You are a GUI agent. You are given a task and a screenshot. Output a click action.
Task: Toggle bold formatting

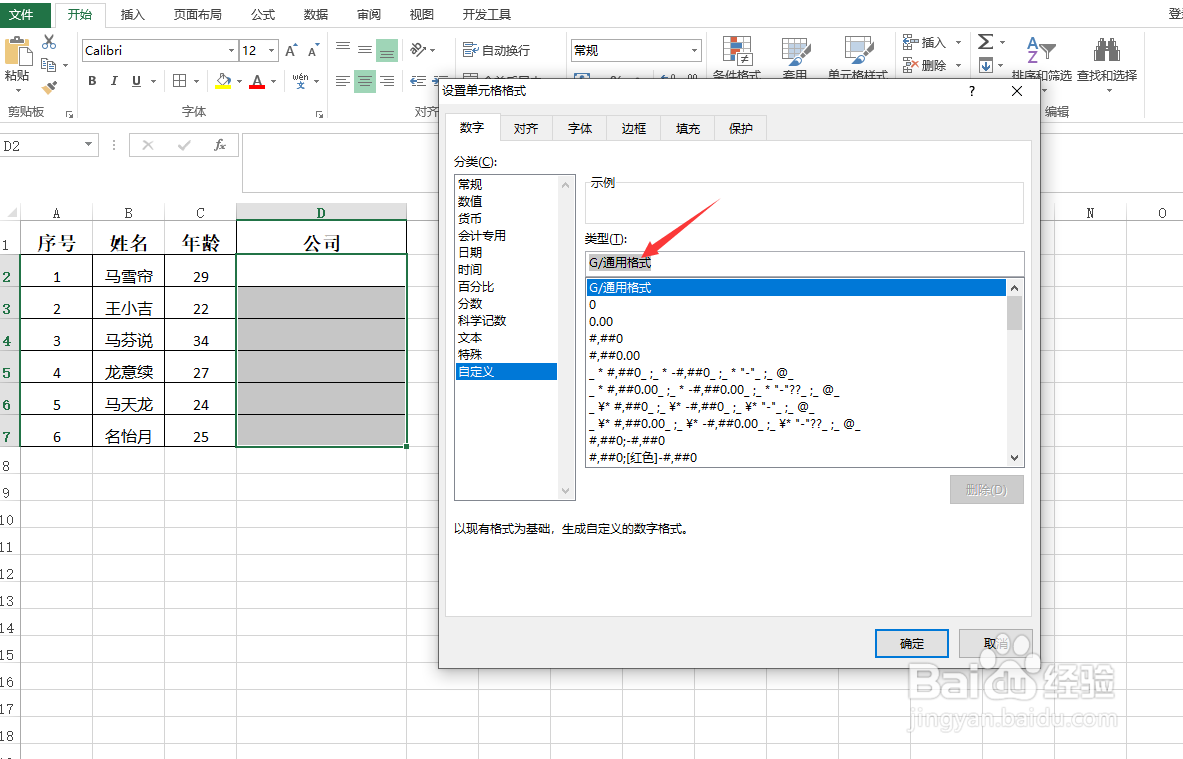[x=91, y=81]
